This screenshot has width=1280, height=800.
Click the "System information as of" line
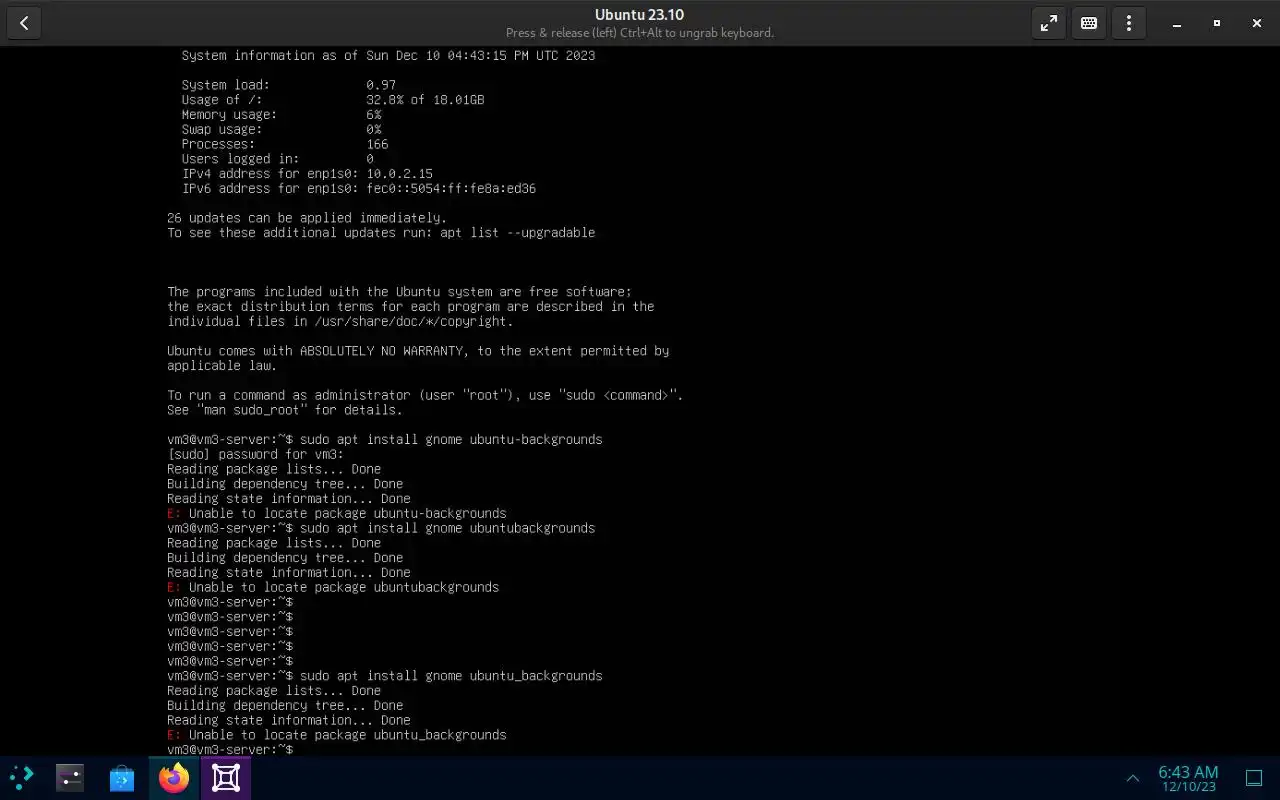coord(388,56)
